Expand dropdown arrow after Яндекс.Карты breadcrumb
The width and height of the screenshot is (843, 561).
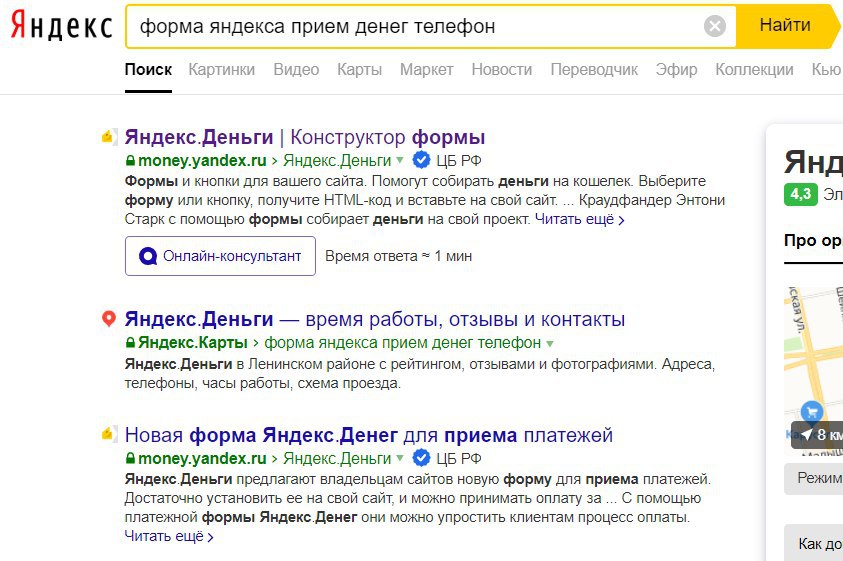coord(549,343)
